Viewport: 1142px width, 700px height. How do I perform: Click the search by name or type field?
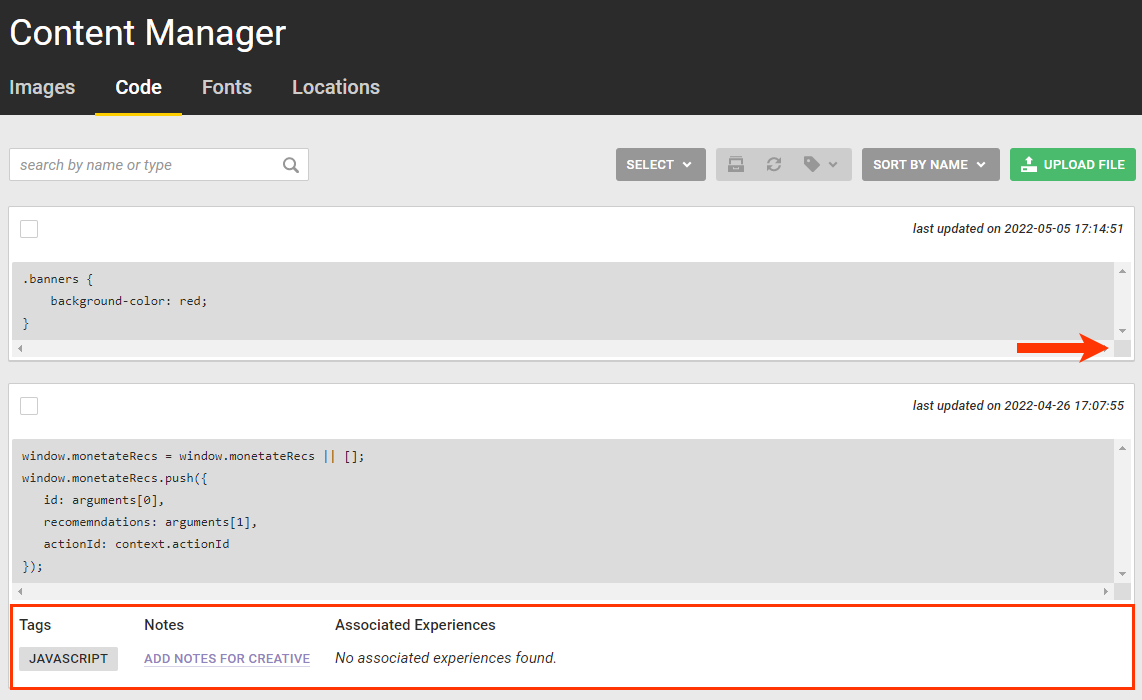point(159,165)
